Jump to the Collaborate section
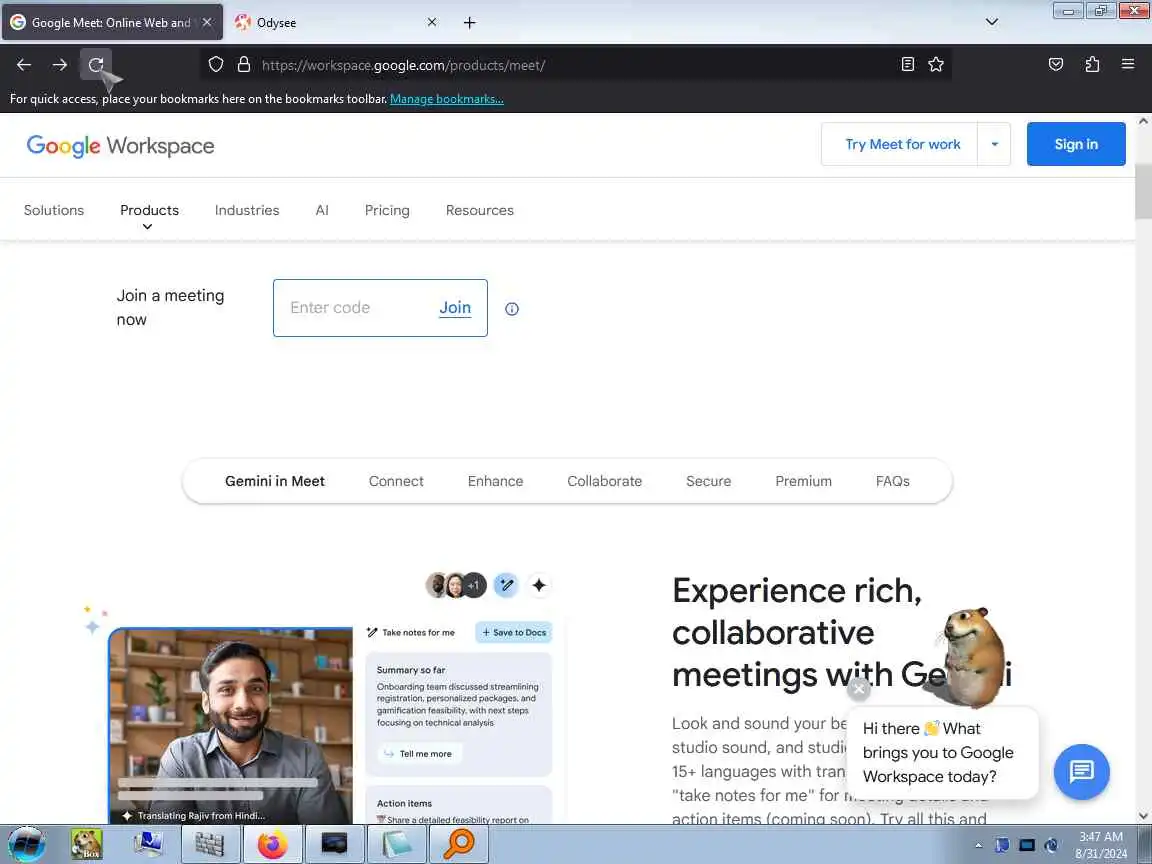Image resolution: width=1152 pixels, height=864 pixels. click(605, 481)
